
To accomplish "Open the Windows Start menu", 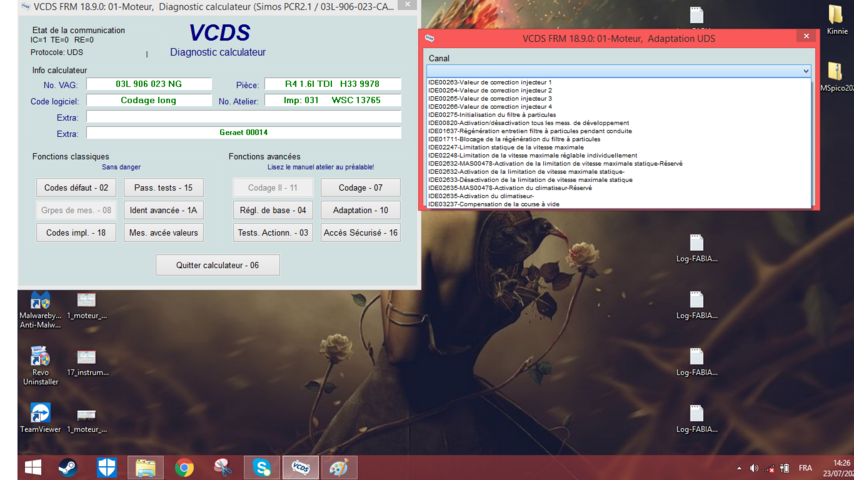I will point(33,467).
